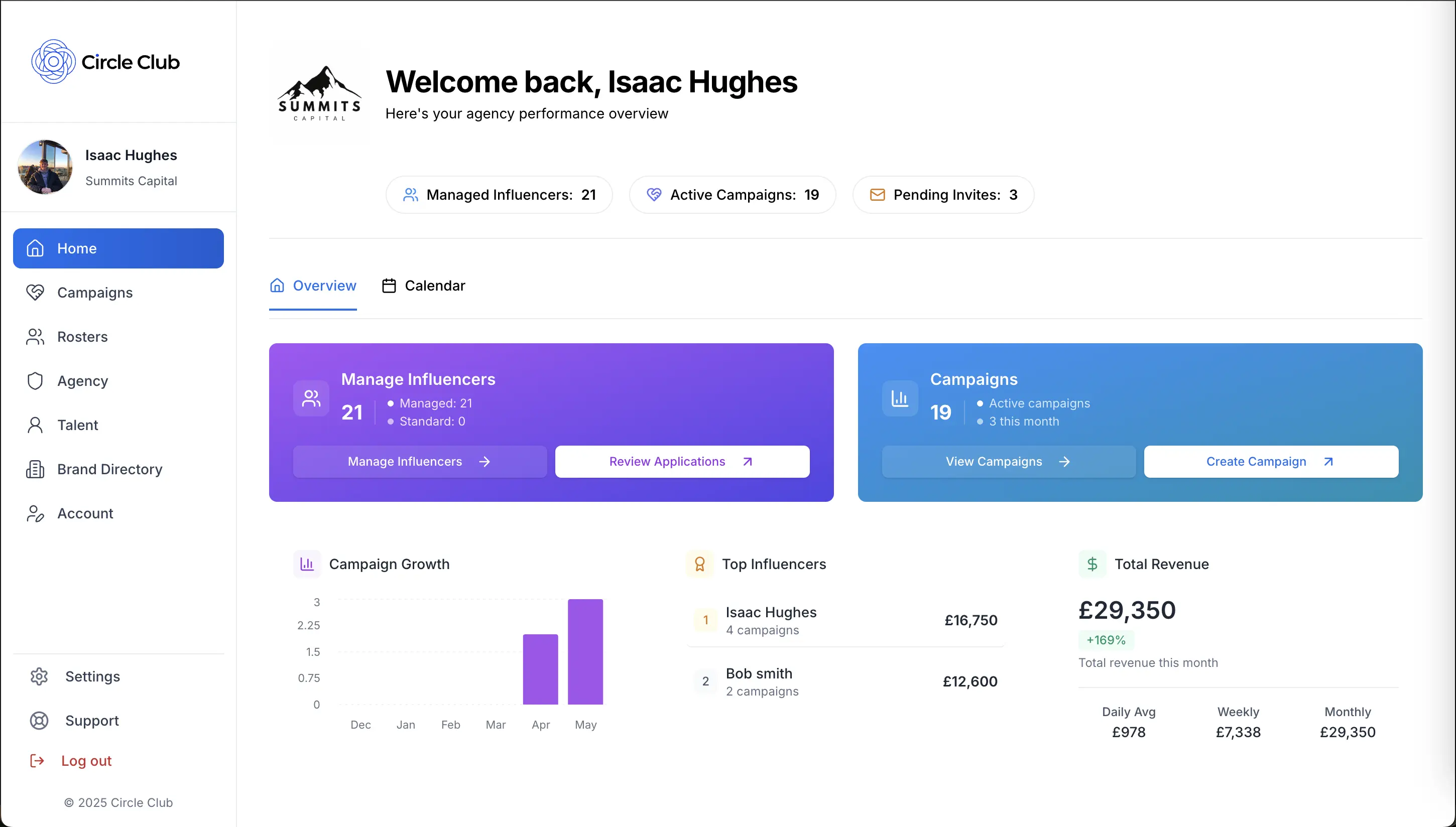Open Rosters from the sidebar
Image resolution: width=1456 pixels, height=827 pixels.
pyautogui.click(x=82, y=337)
